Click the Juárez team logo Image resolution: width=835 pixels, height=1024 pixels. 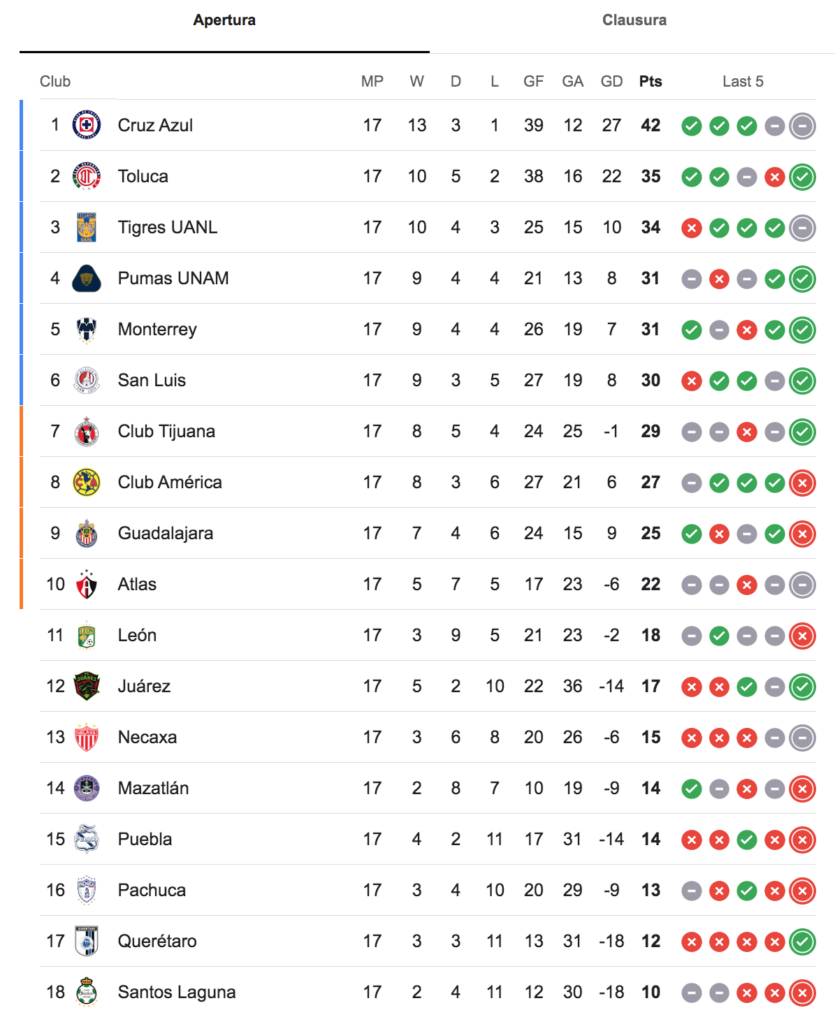[x=86, y=686]
